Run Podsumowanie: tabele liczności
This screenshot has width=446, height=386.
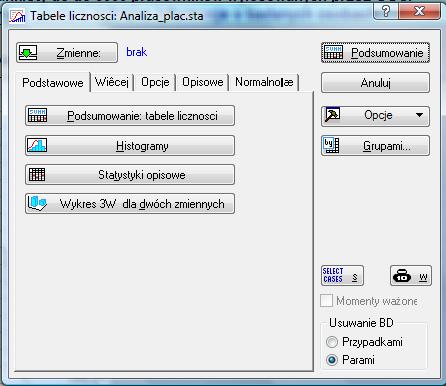(x=130, y=116)
